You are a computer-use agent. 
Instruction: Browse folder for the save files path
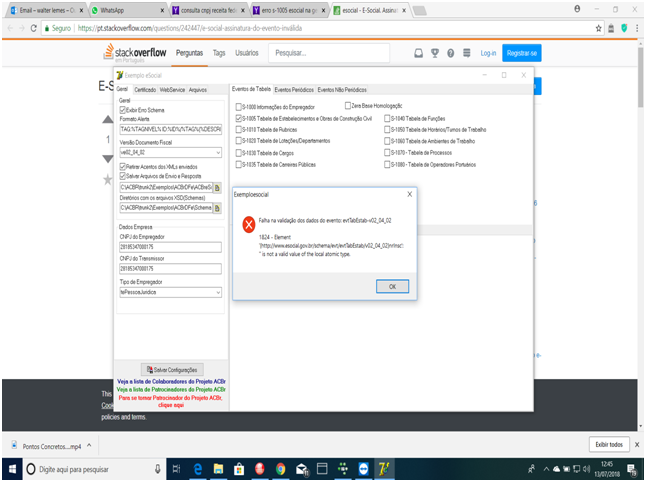point(217,188)
